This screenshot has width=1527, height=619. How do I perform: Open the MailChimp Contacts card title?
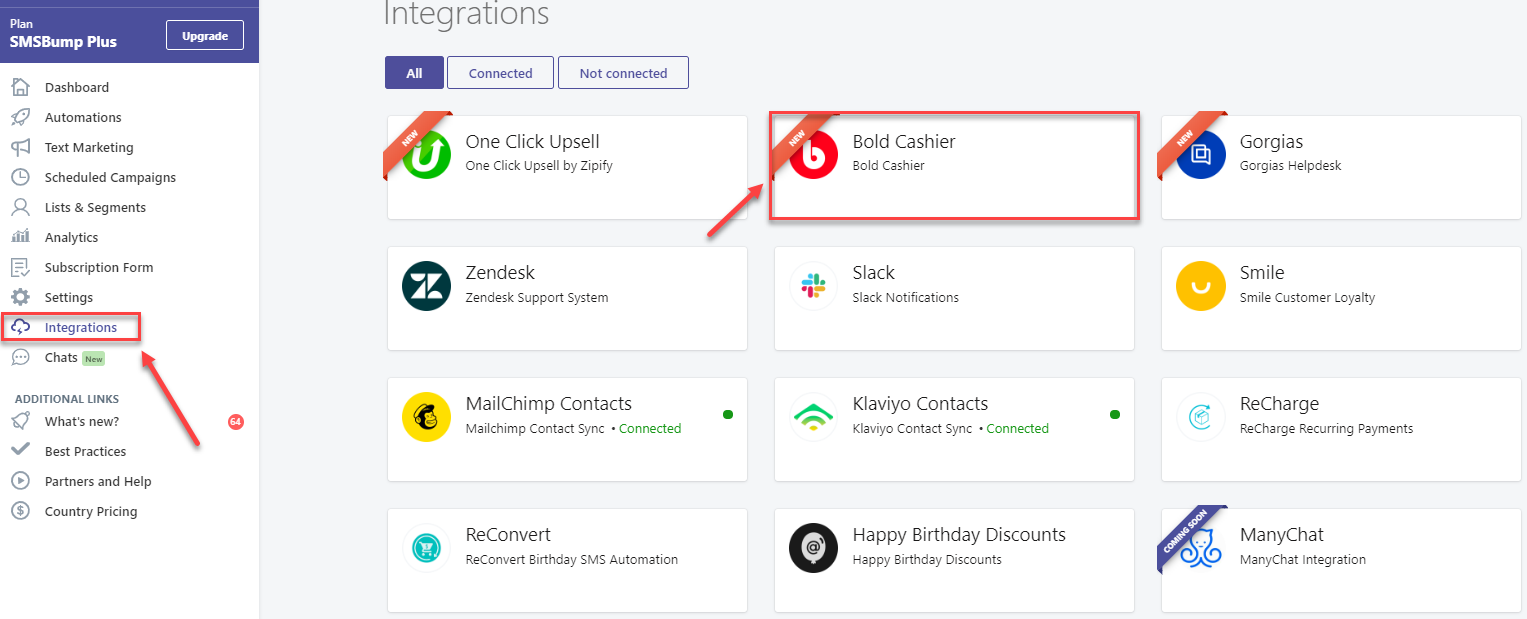click(x=548, y=403)
